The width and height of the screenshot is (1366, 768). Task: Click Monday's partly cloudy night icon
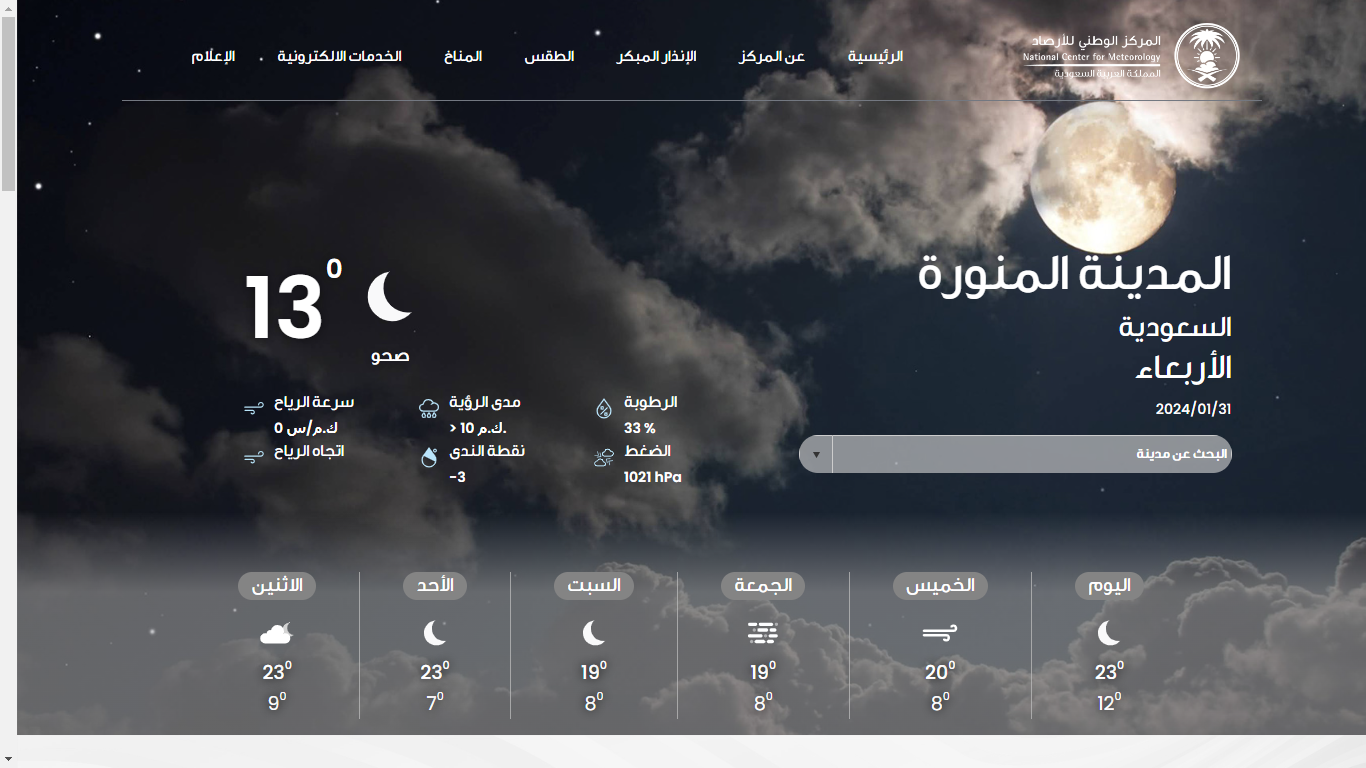[276, 632]
